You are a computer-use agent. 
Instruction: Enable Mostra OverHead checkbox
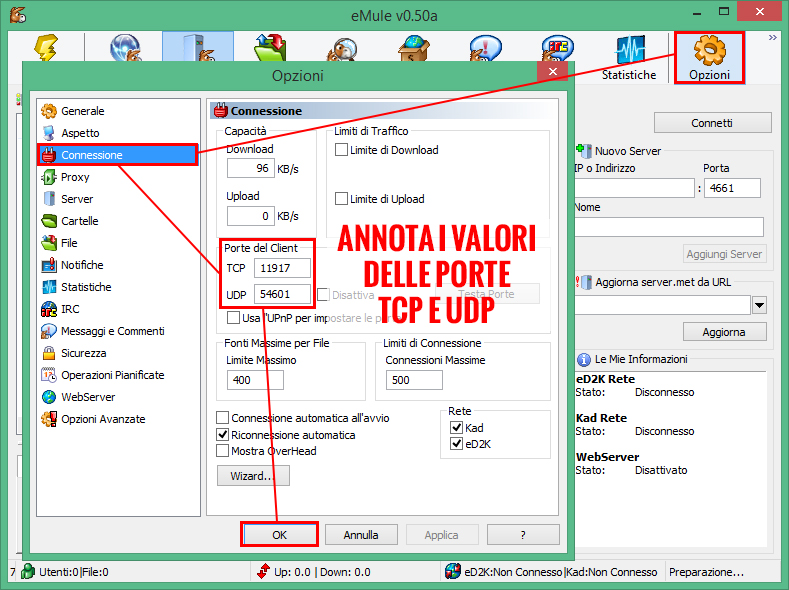222,451
